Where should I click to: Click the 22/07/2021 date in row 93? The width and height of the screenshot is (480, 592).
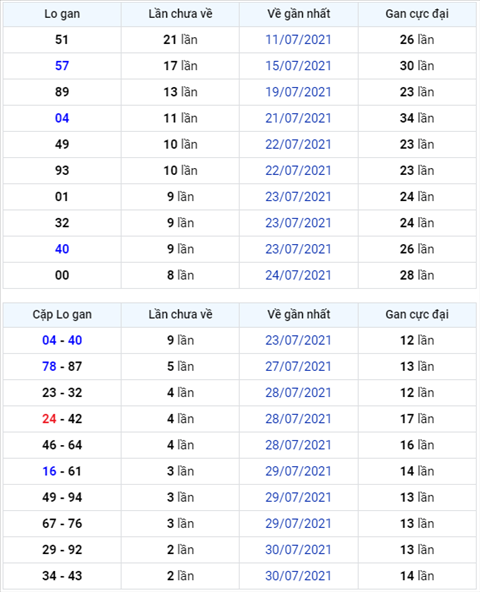pyautogui.click(x=298, y=170)
